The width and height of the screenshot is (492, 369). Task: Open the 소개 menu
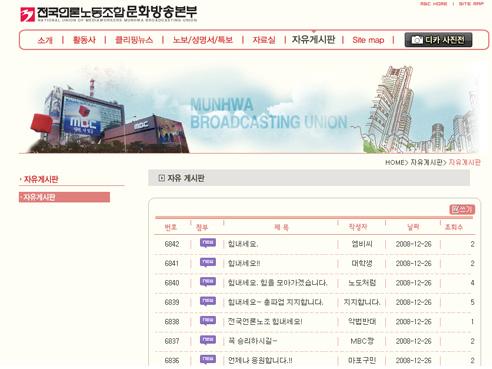tap(45, 40)
